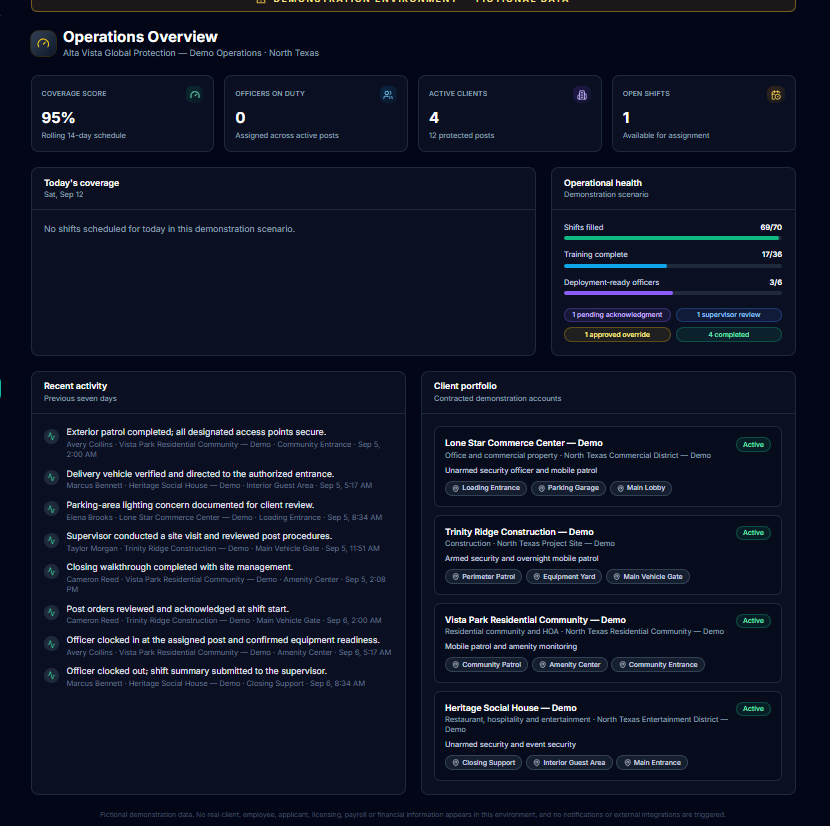This screenshot has height=826, width=830.
Task: Click the Delivery vehicle verified activity text
Action: pos(200,474)
